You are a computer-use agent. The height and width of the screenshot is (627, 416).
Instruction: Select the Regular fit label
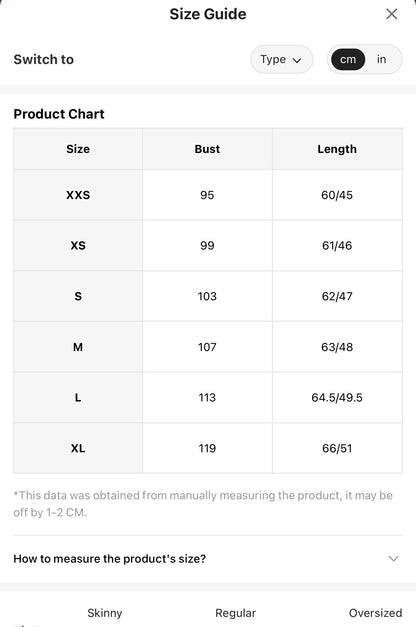235,613
